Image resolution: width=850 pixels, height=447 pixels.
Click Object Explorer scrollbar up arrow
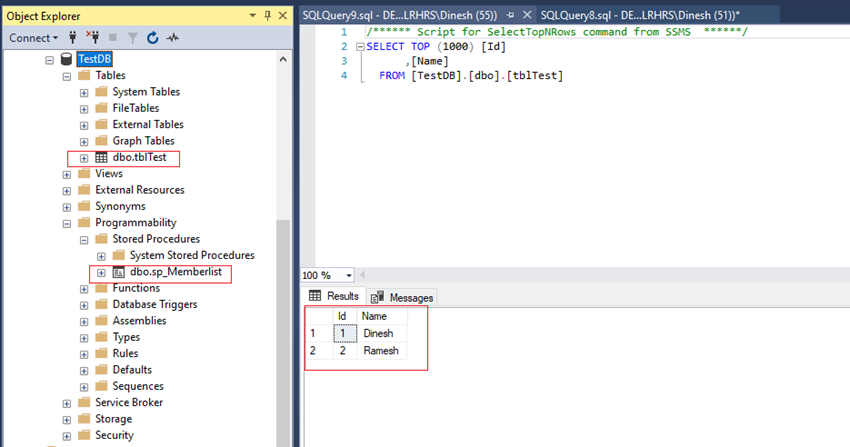tap(283, 59)
